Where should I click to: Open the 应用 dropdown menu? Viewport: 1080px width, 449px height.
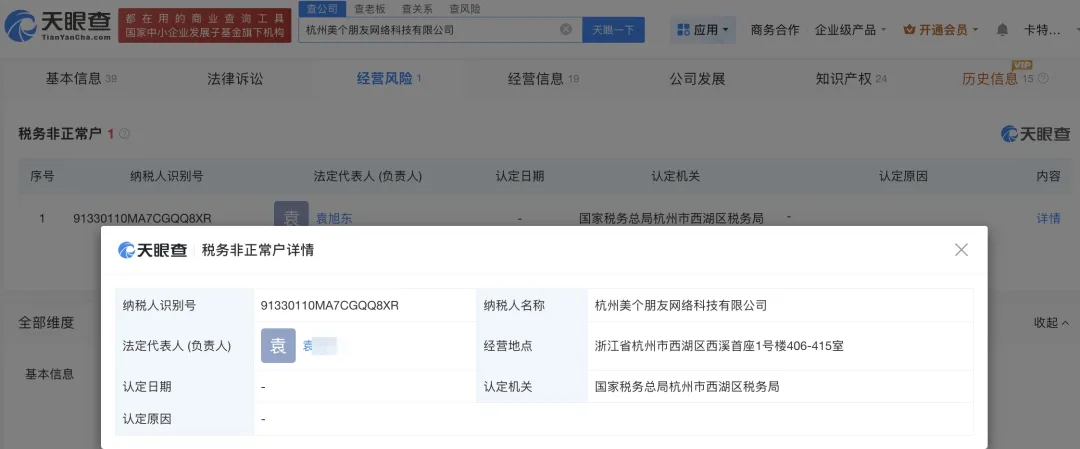(704, 30)
